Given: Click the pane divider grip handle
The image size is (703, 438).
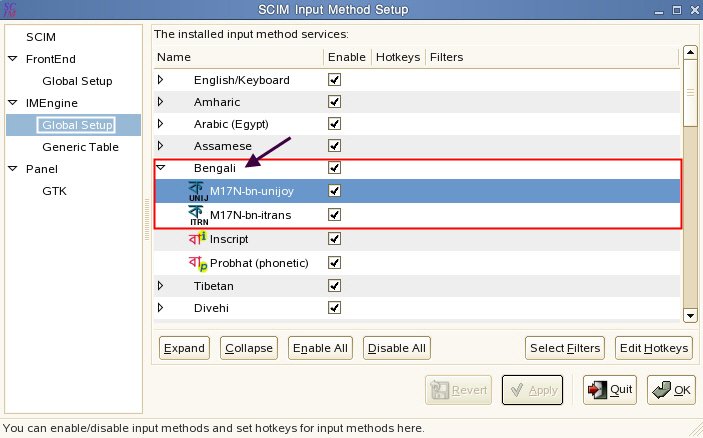Looking at the screenshot, I should point(147,220).
